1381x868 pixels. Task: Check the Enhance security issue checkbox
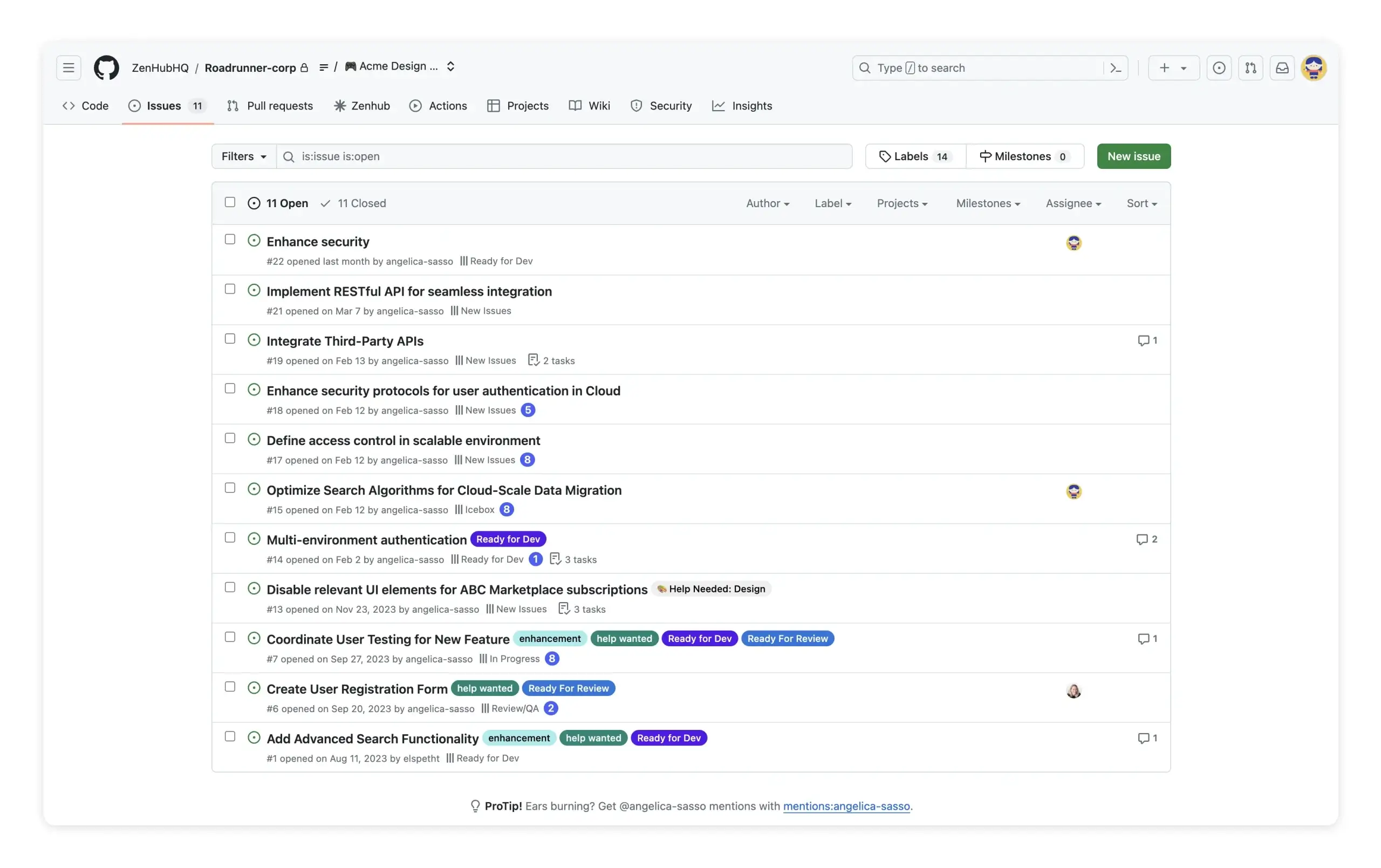click(230, 239)
